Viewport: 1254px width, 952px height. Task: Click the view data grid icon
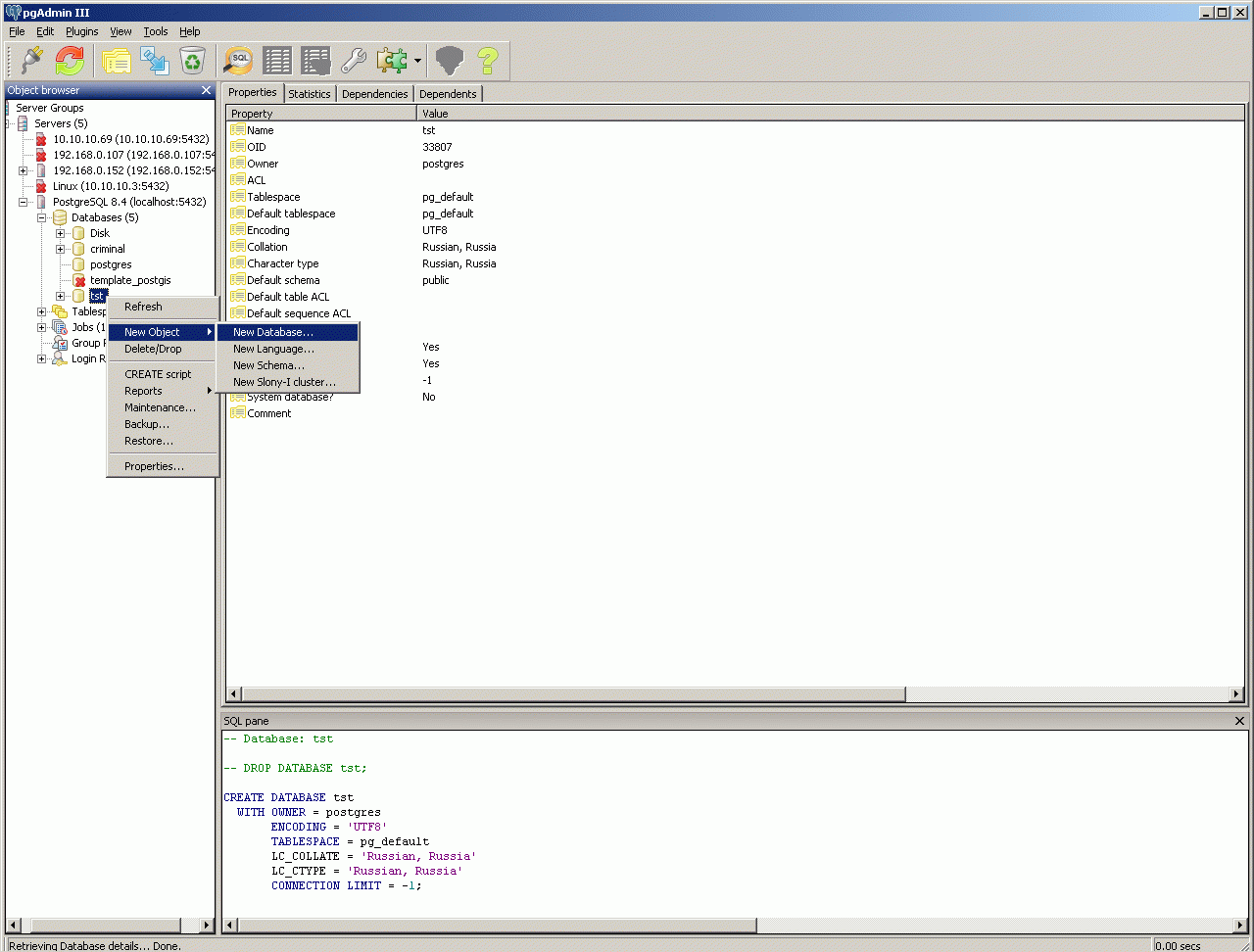point(277,61)
